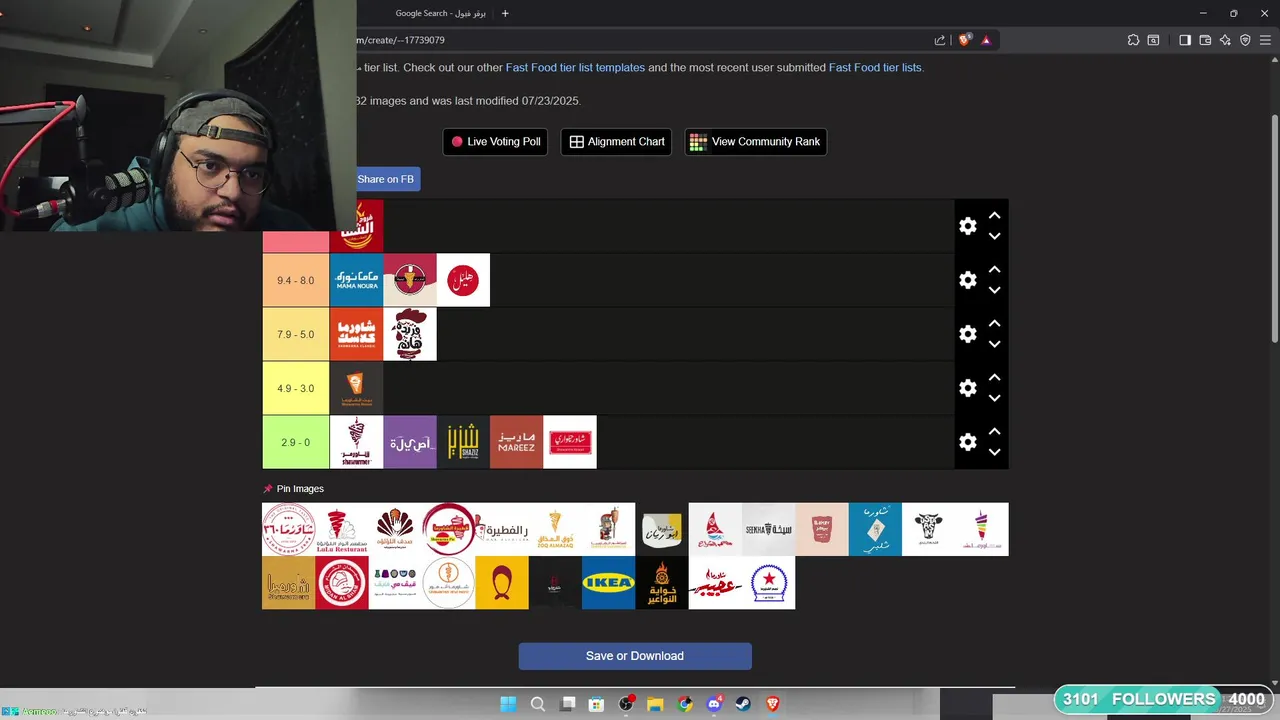Open Discord from the taskbar
Screen dimensions: 1280x720
click(x=714, y=704)
